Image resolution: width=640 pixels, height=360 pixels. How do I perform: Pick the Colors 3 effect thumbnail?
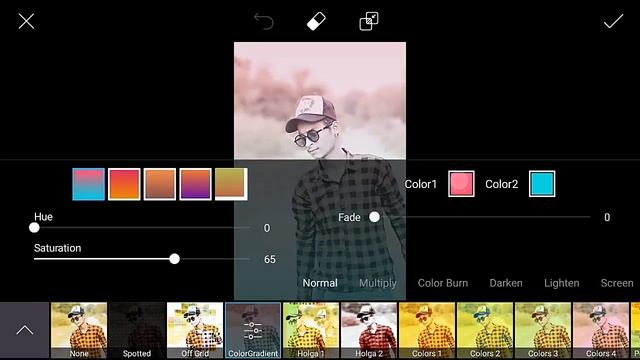542,330
